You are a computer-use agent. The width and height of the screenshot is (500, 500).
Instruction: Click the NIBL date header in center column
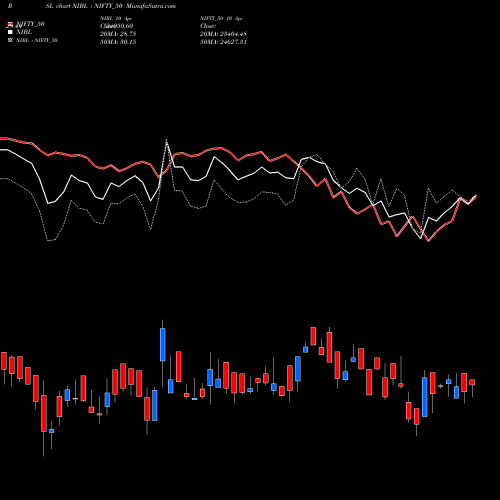click(116, 18)
